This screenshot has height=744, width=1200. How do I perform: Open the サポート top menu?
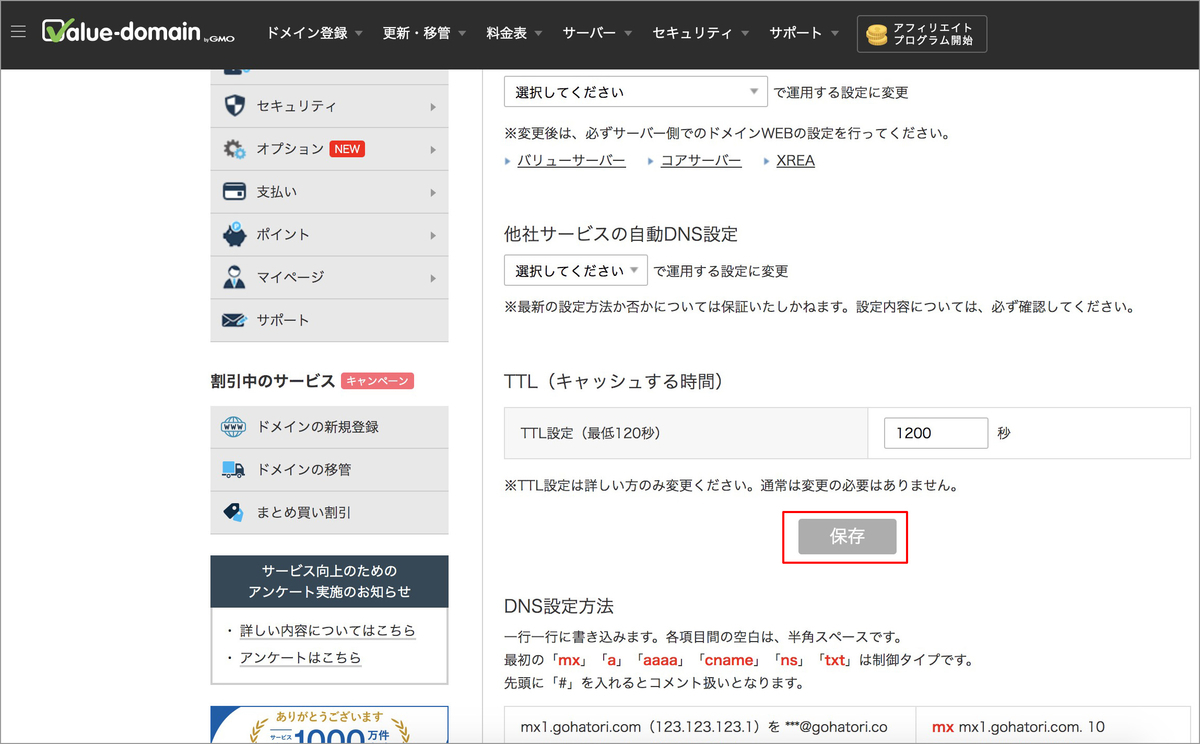[x=803, y=33]
